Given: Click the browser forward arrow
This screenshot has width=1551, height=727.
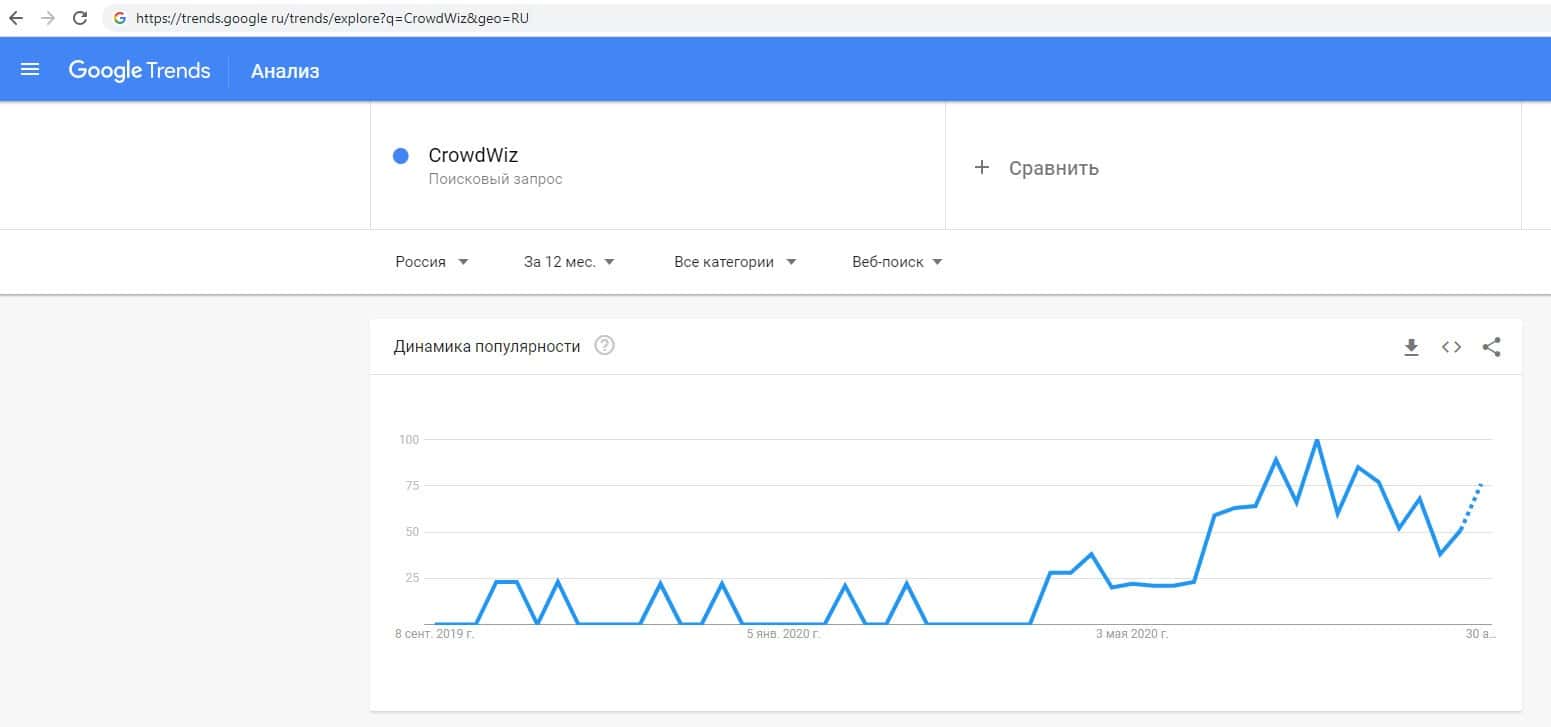Looking at the screenshot, I should pyautogui.click(x=47, y=18).
